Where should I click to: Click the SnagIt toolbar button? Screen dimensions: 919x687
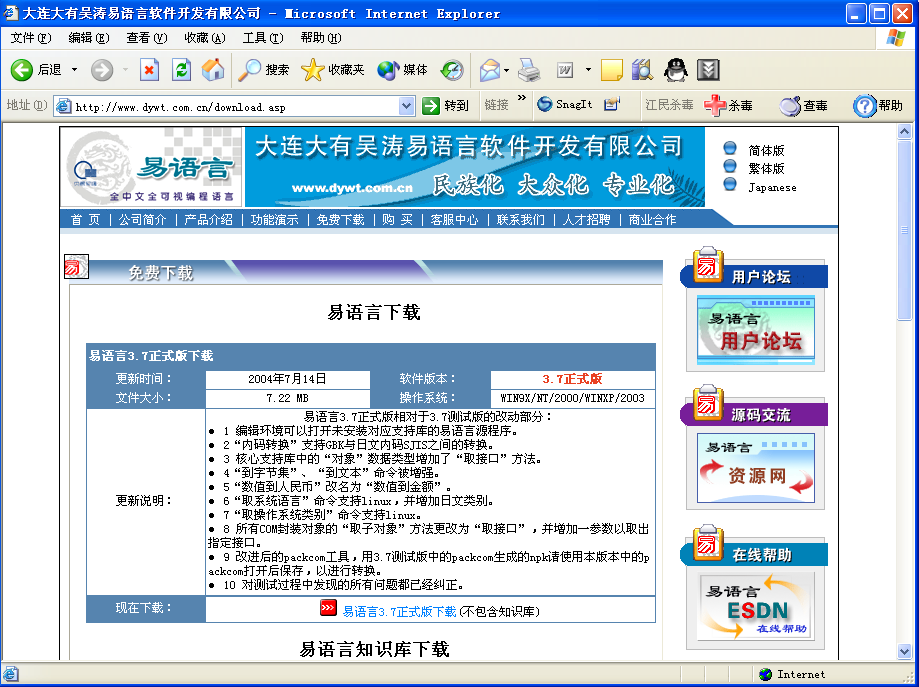pyautogui.click(x=565, y=104)
